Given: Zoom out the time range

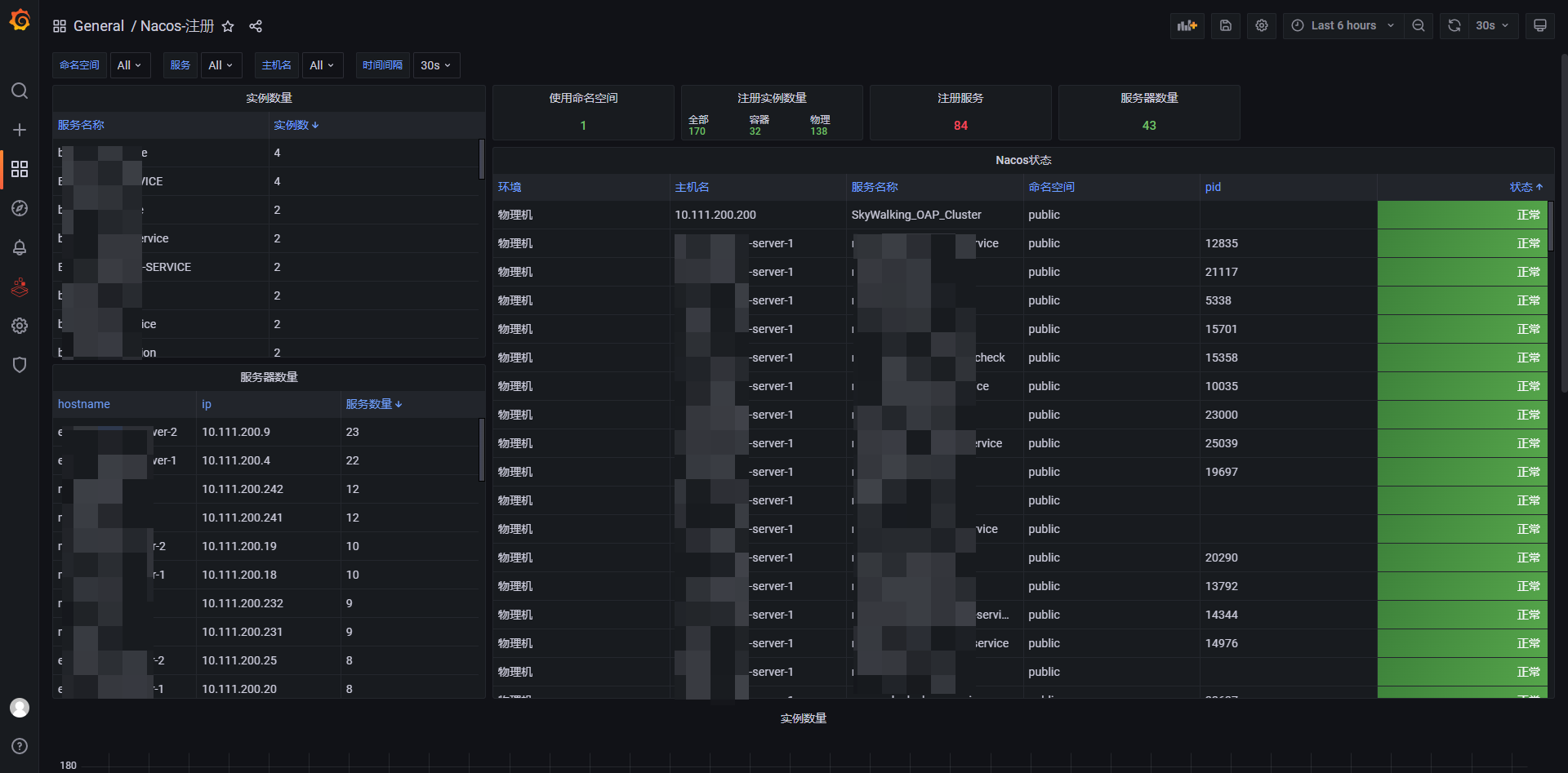Looking at the screenshot, I should (x=1419, y=25).
